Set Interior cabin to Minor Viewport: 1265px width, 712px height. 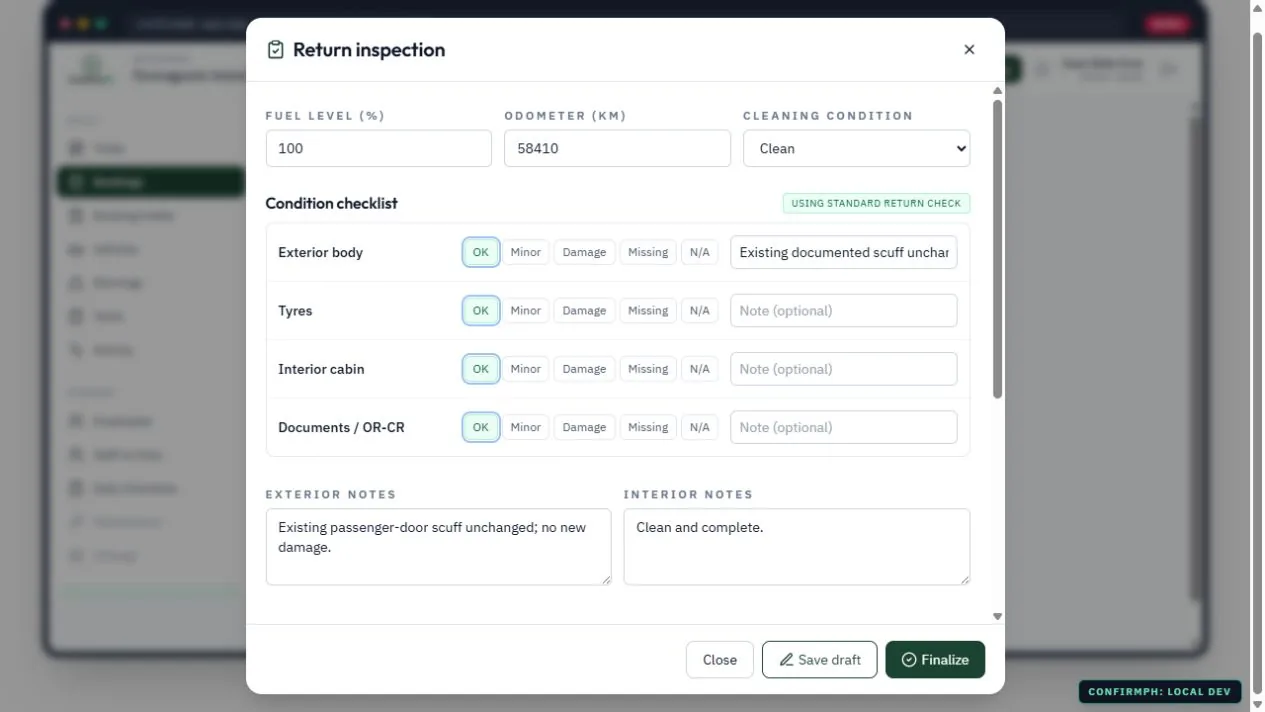(x=526, y=369)
